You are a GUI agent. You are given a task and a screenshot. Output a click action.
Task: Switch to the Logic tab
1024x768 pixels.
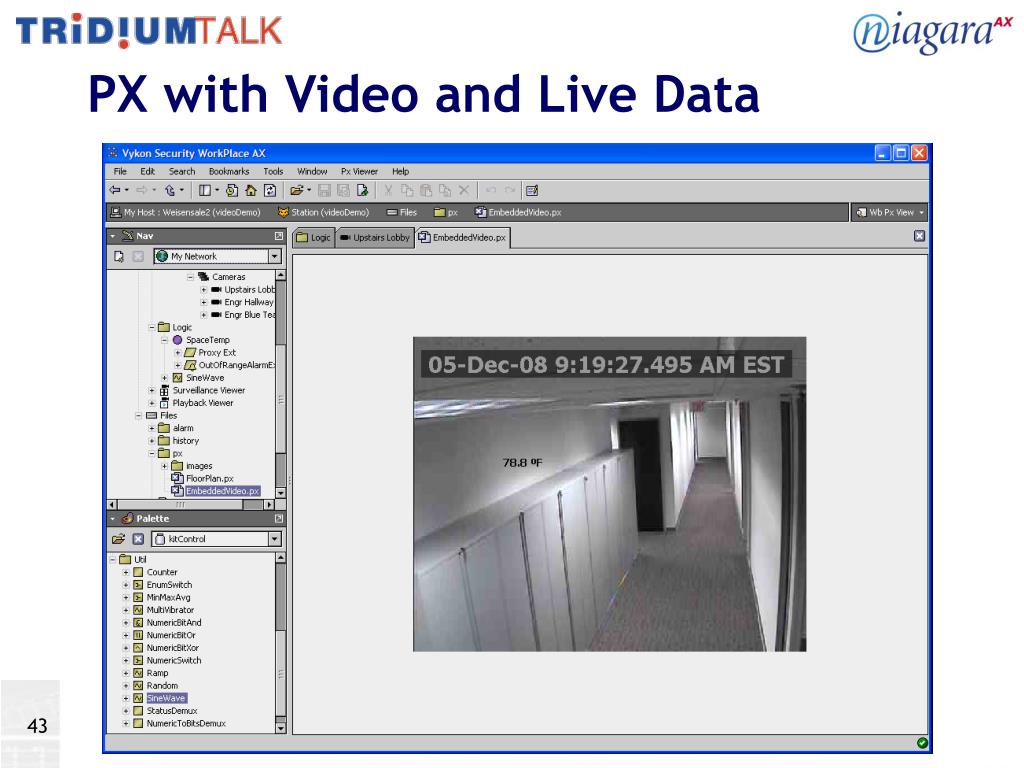click(x=313, y=238)
